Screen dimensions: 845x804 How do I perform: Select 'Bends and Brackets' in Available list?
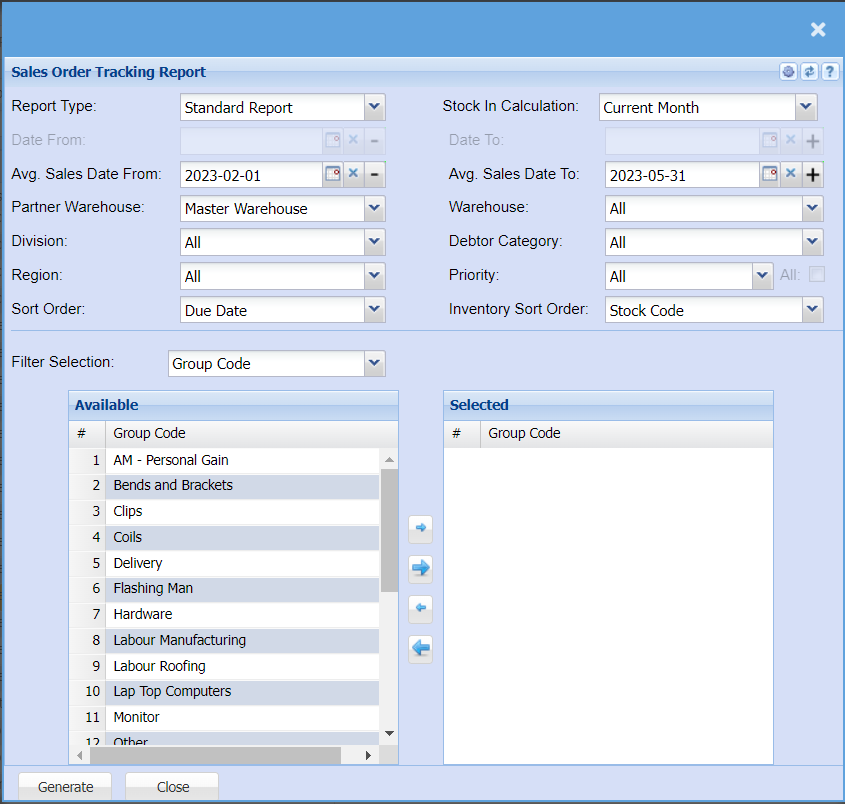[x=173, y=485]
